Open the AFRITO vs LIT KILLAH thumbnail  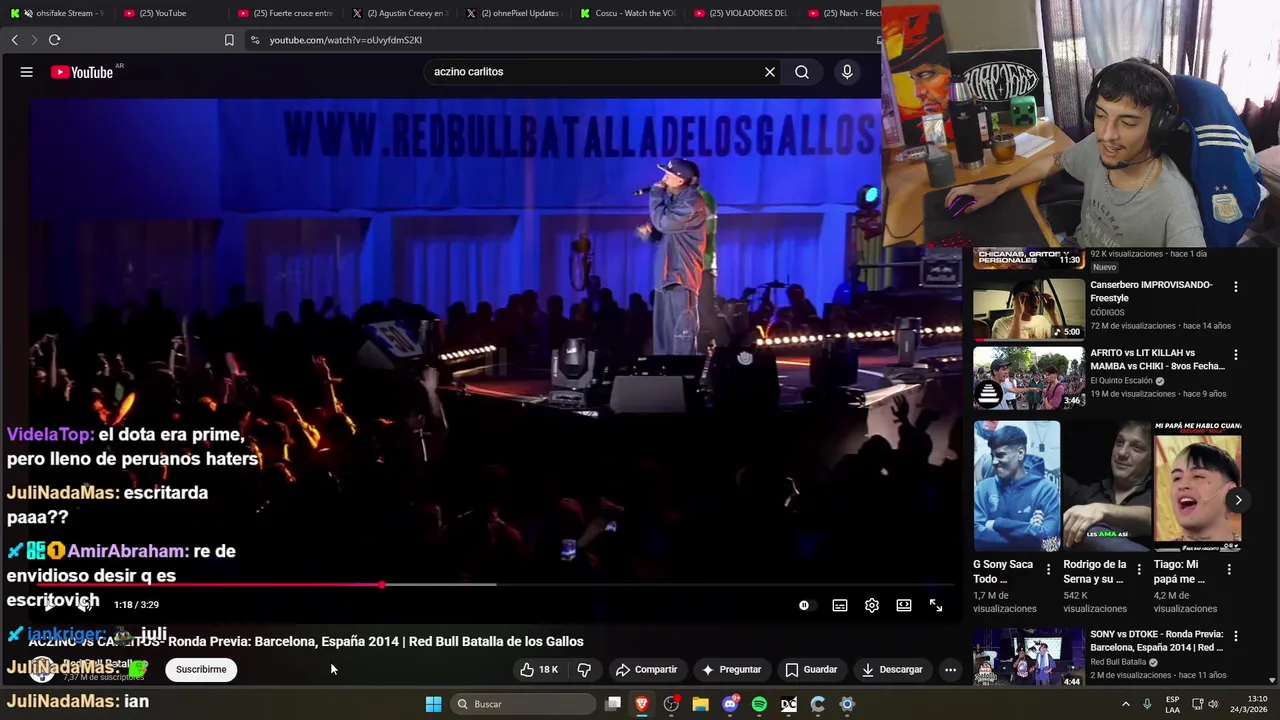[1028, 378]
